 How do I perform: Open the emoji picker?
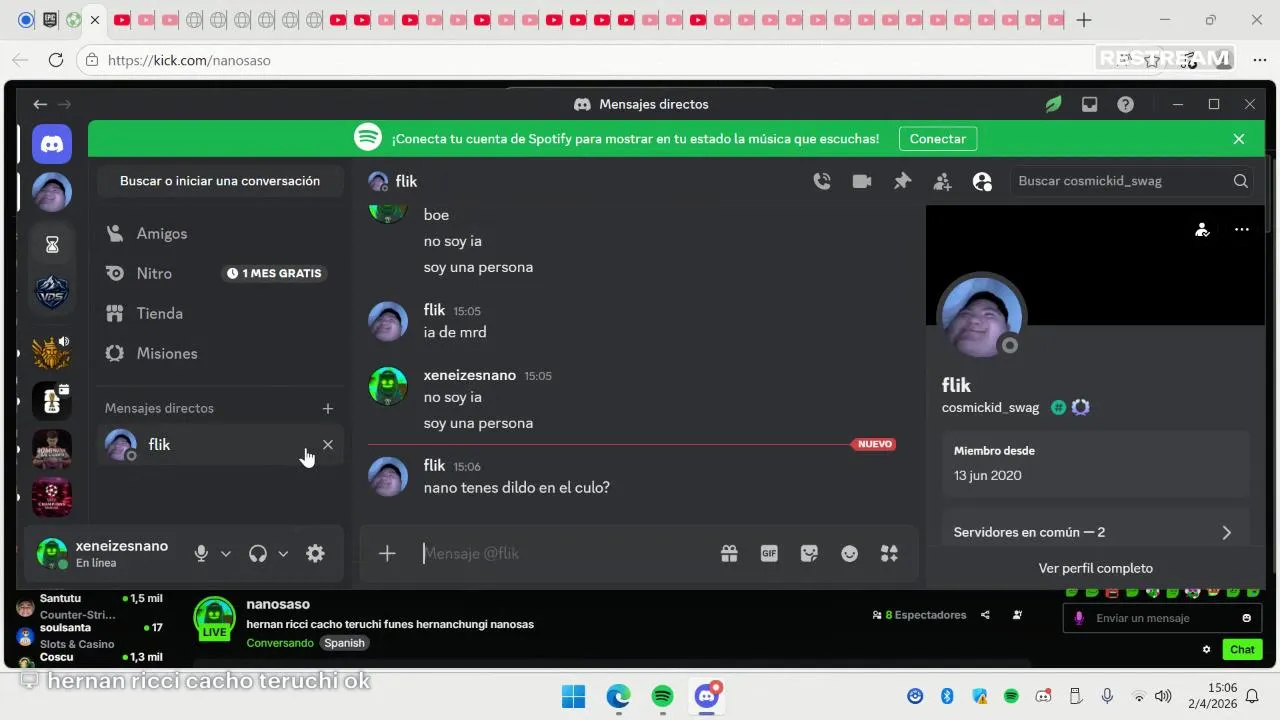pos(849,554)
